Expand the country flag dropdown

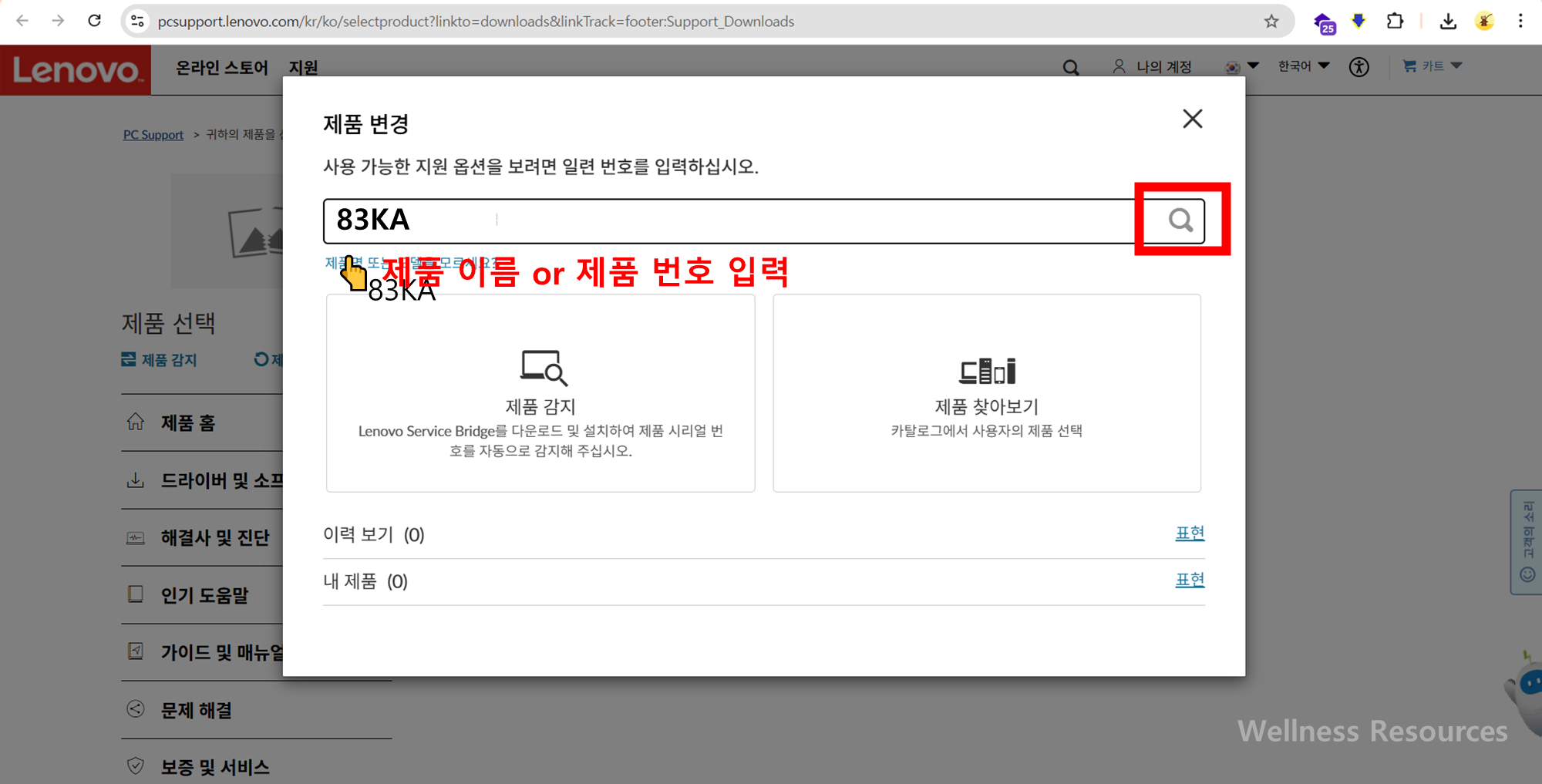pyautogui.click(x=1241, y=66)
